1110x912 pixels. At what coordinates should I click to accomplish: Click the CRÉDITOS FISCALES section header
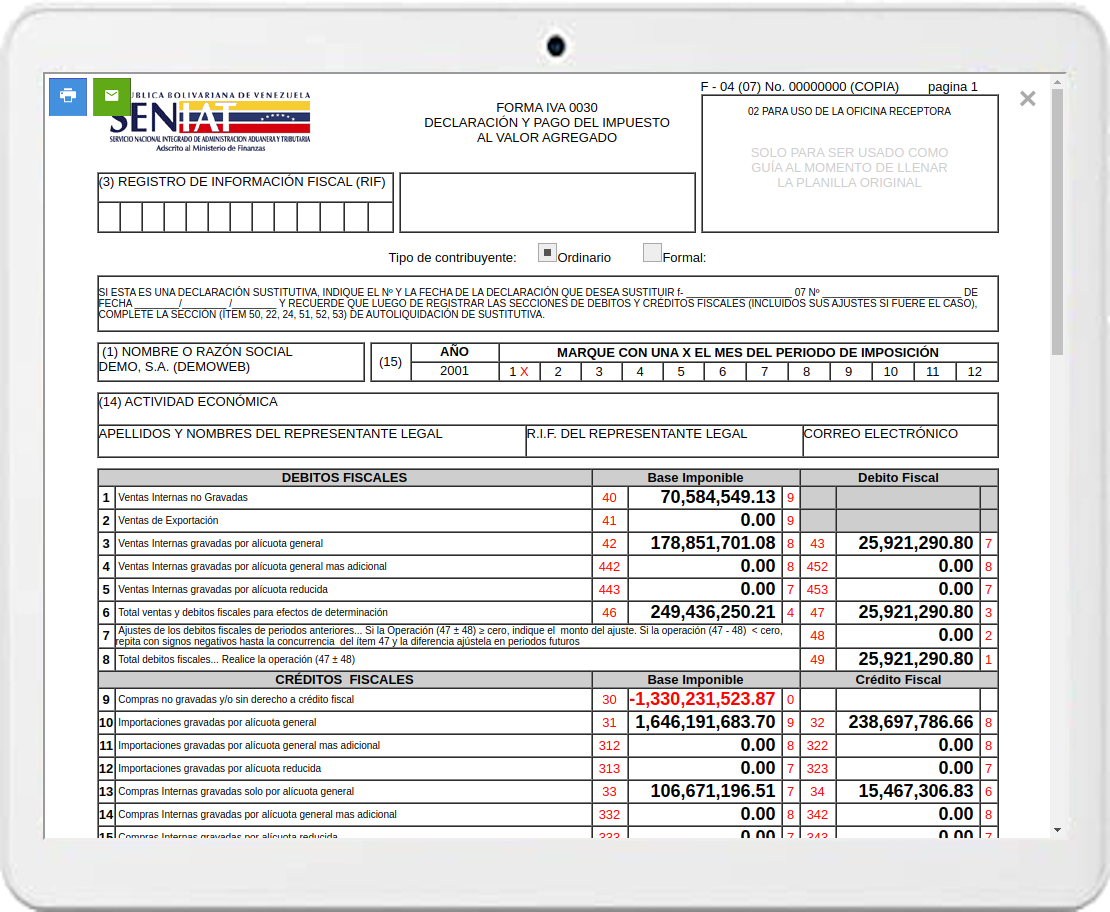(x=344, y=680)
